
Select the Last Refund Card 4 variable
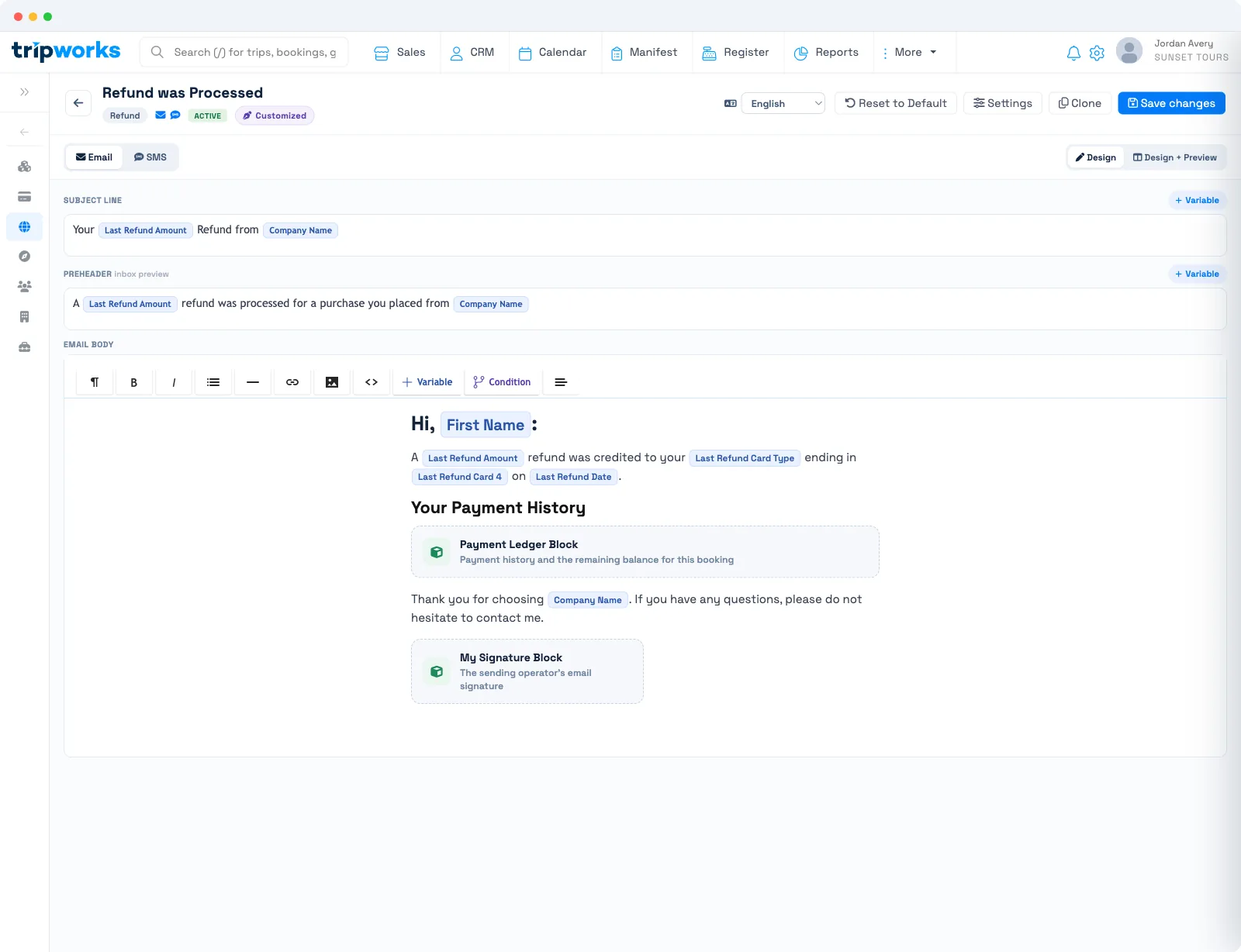[460, 477]
